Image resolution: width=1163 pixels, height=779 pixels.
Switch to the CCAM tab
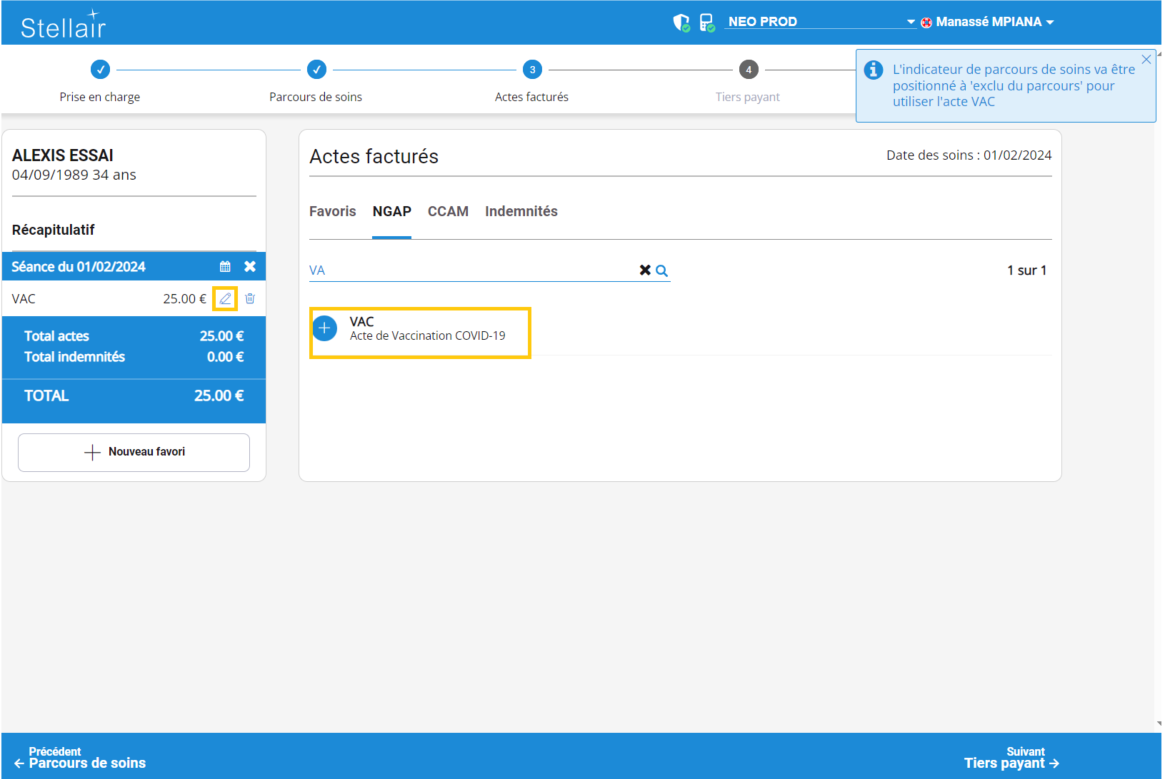[448, 211]
